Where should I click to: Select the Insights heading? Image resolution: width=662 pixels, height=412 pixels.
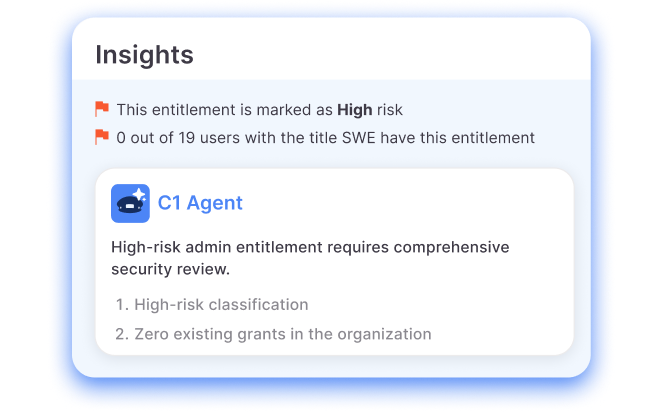(144, 54)
